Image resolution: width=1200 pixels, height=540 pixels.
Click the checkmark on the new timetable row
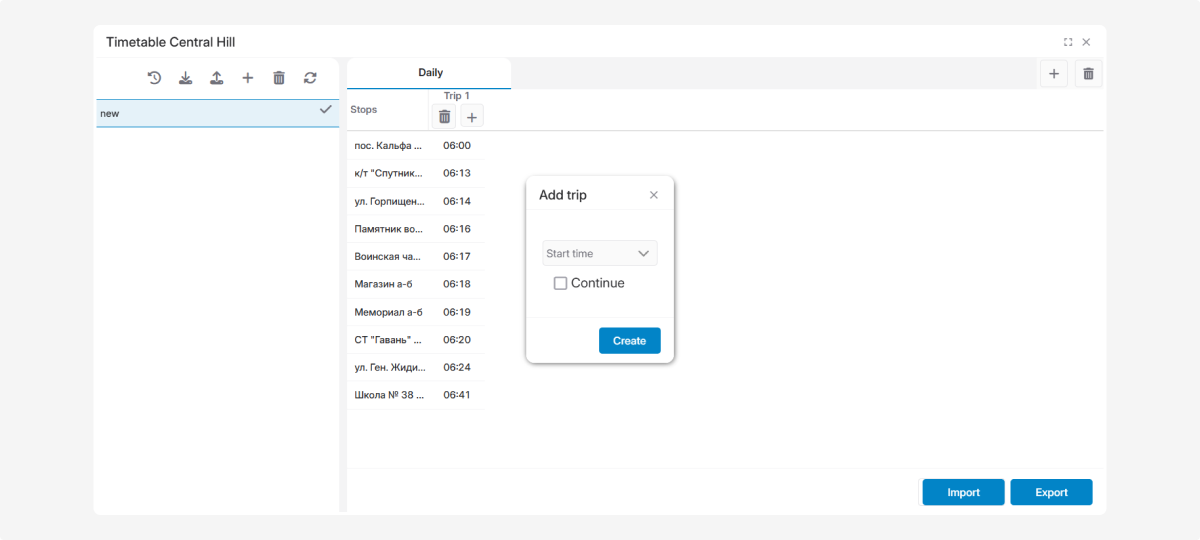point(325,110)
